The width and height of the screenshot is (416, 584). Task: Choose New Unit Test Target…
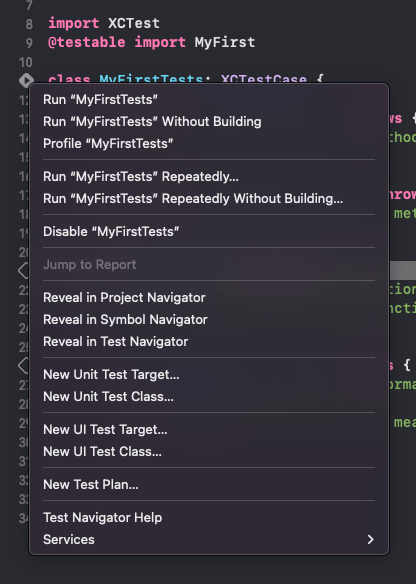[x=209, y=375]
